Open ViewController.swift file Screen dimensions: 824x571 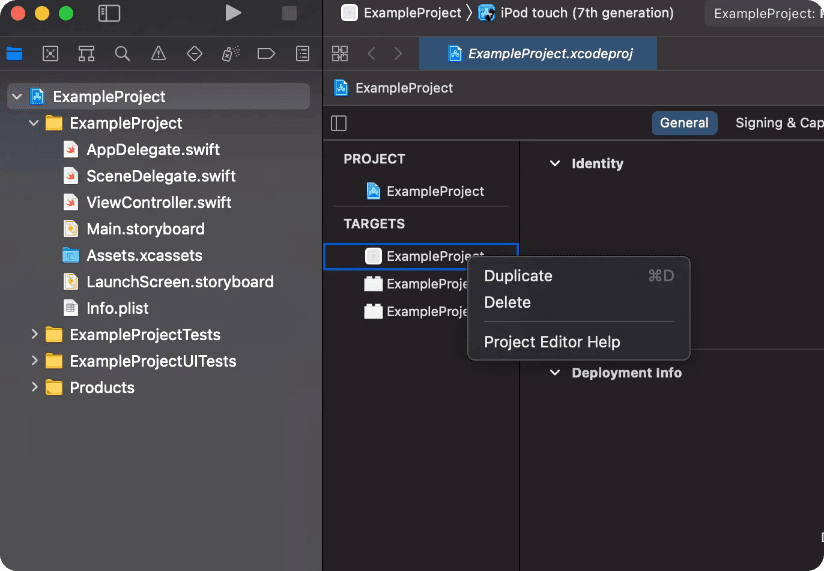(159, 202)
